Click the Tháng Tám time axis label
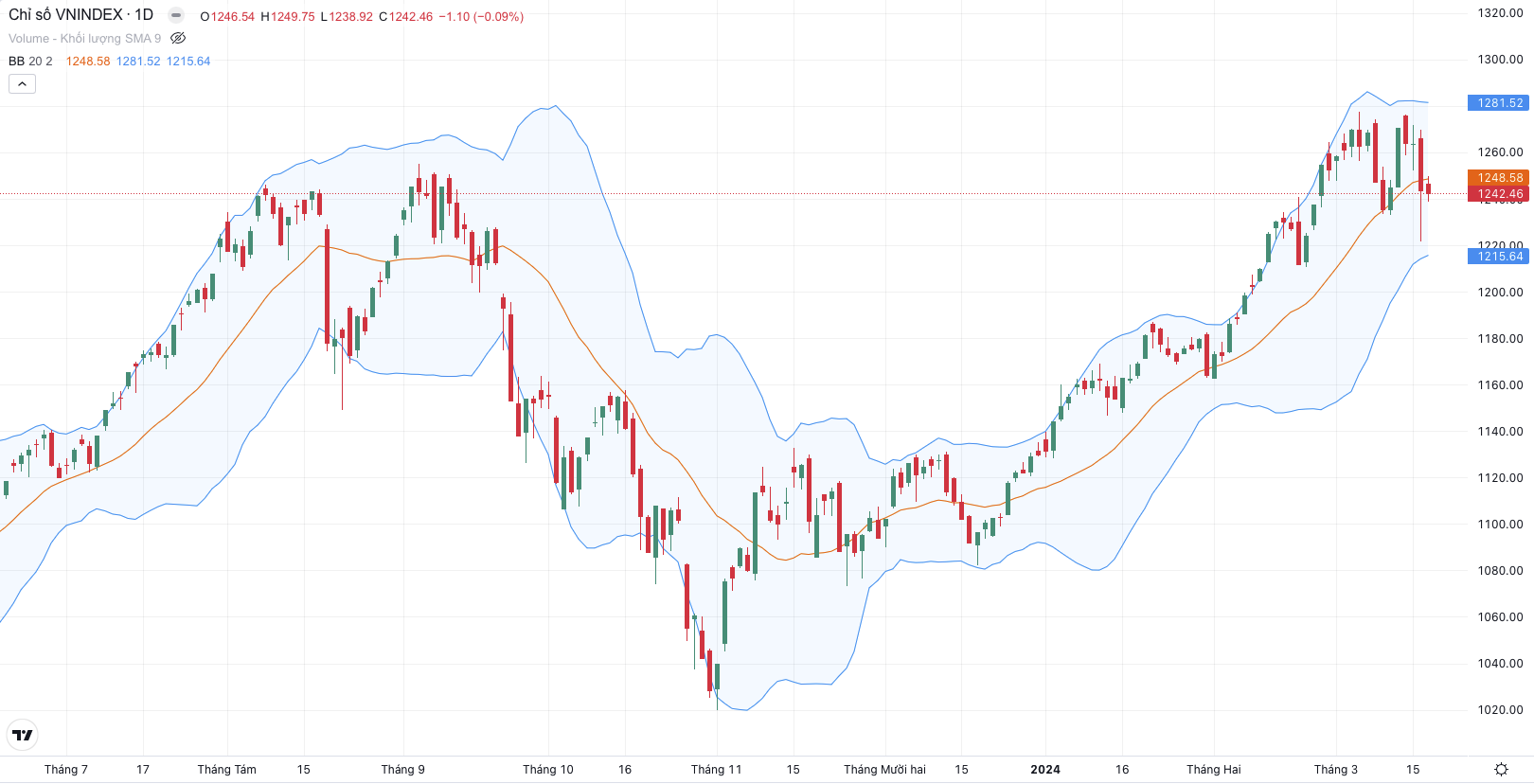The height and width of the screenshot is (784, 1534). tap(227, 770)
